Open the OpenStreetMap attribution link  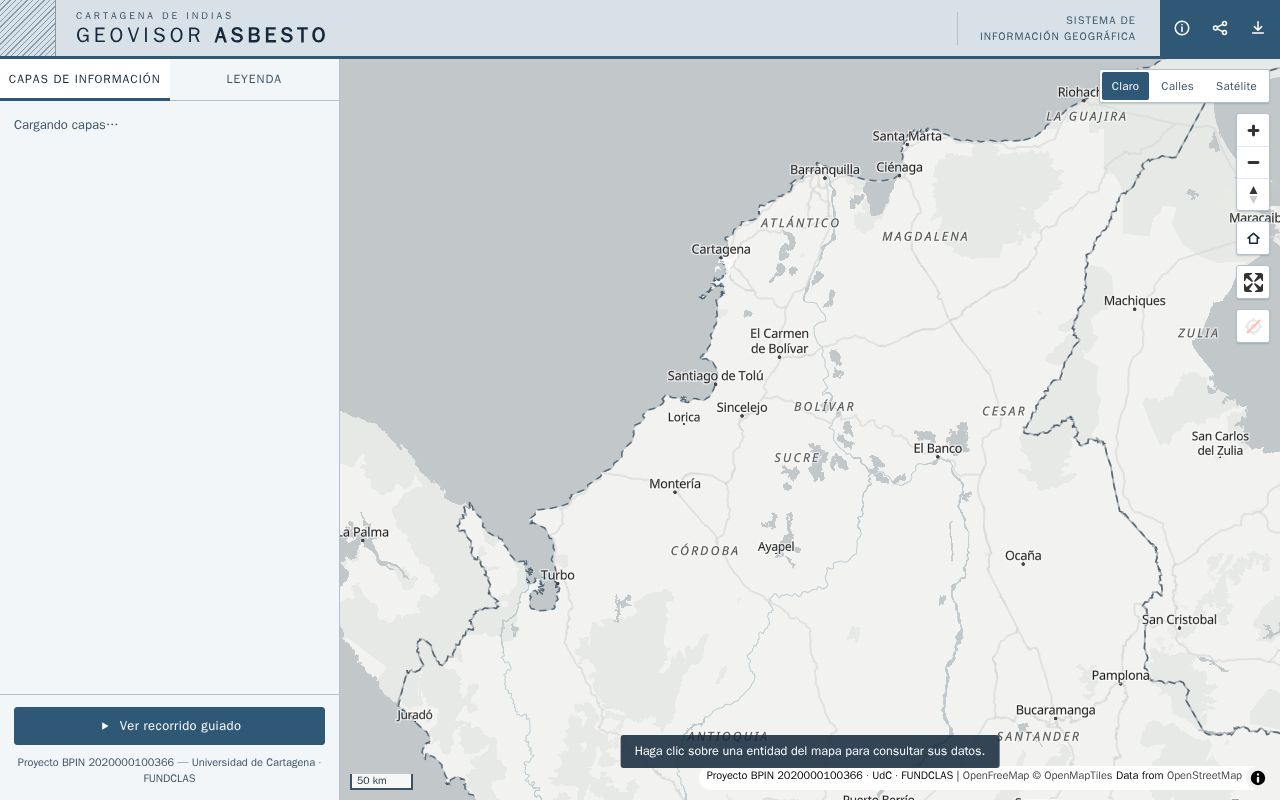[x=1204, y=776]
